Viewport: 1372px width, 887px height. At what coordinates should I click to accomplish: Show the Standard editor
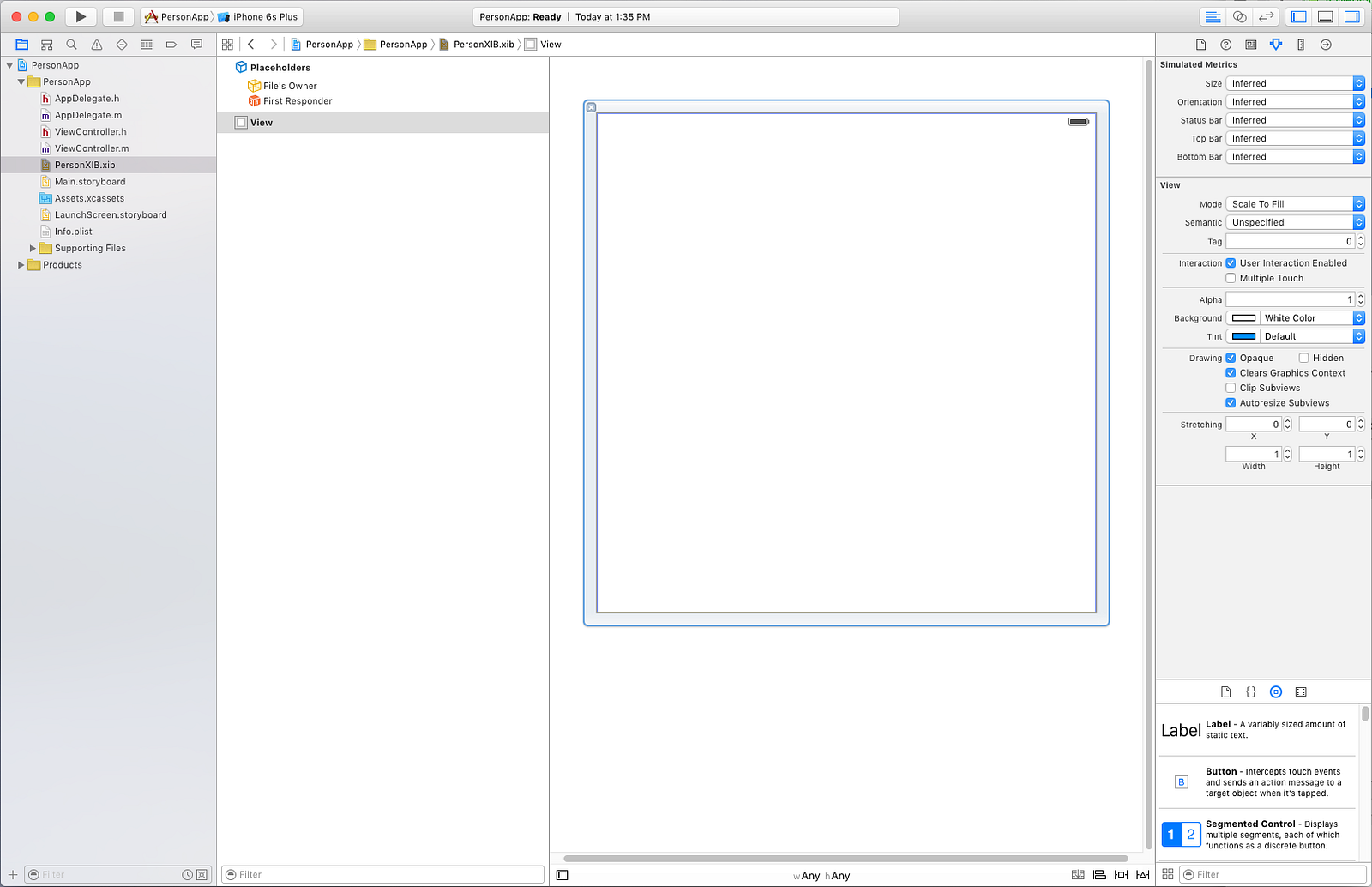(x=1213, y=16)
